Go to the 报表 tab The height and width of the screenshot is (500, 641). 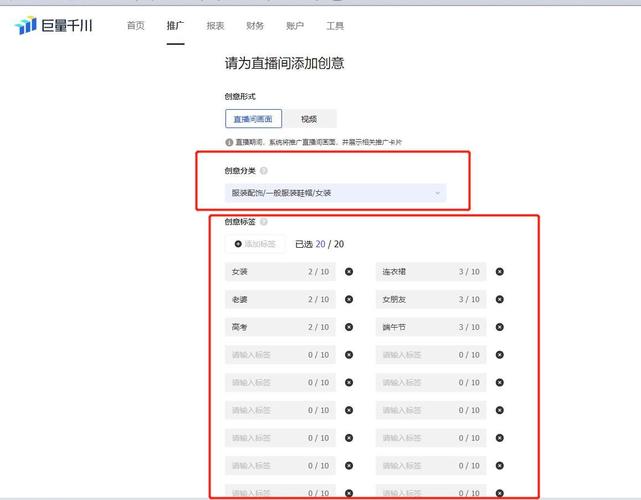215,26
